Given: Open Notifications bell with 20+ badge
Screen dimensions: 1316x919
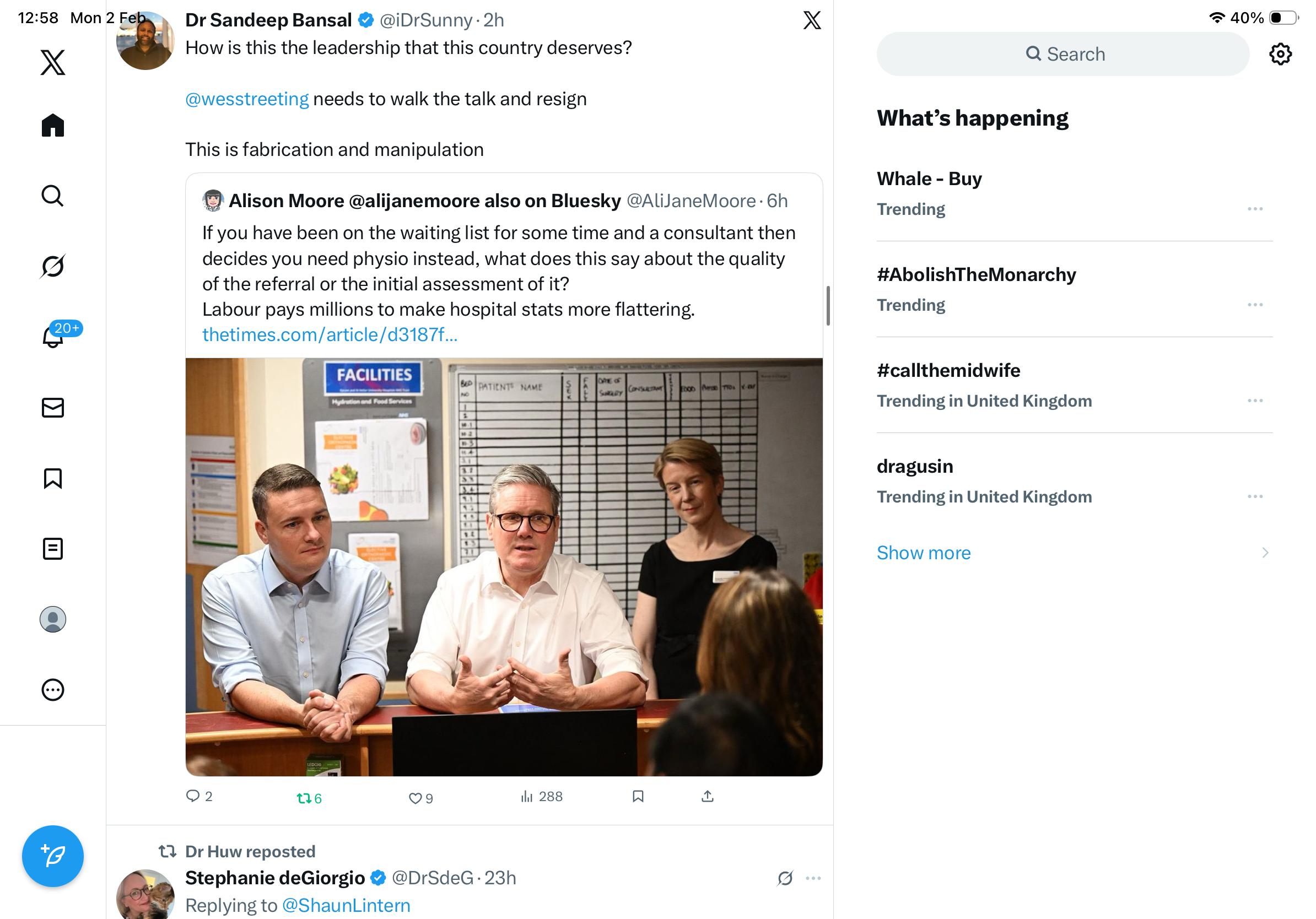Looking at the screenshot, I should tap(53, 337).
